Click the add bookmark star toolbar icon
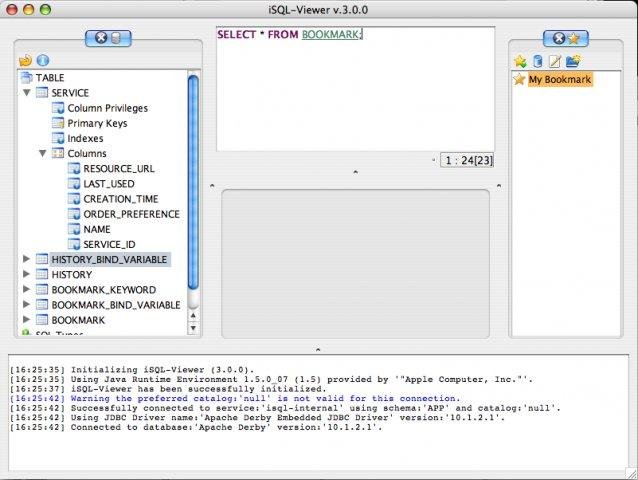Screen dimensions: 638x480 coord(520,61)
